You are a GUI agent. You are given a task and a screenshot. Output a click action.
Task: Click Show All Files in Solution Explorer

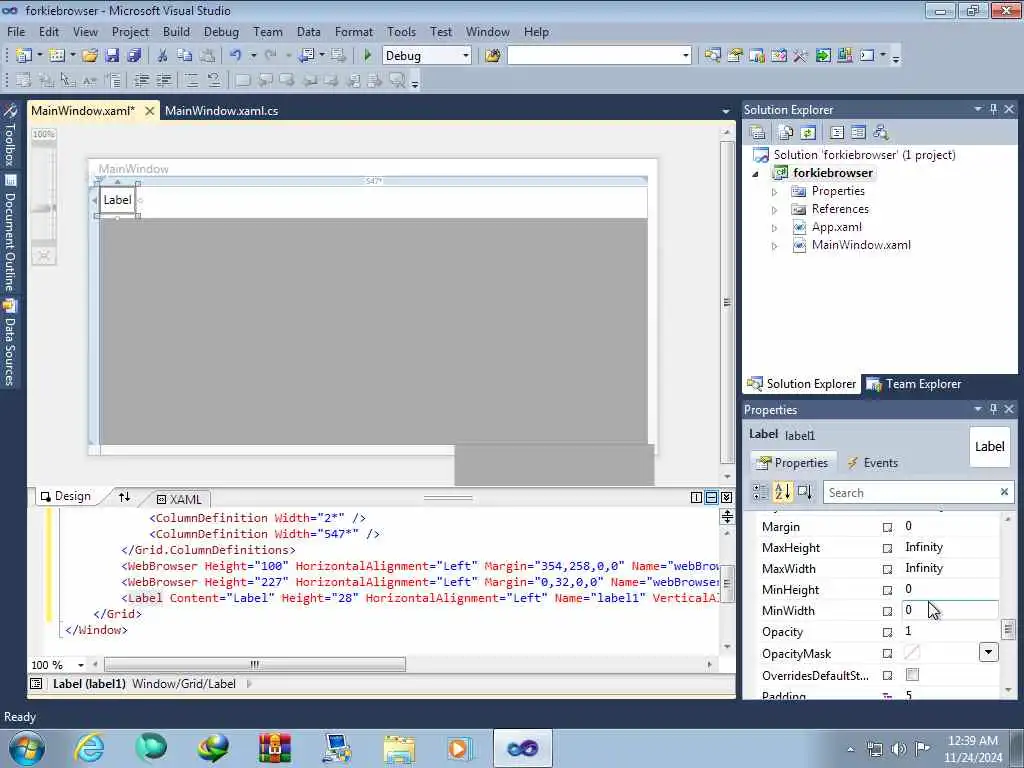tap(786, 133)
